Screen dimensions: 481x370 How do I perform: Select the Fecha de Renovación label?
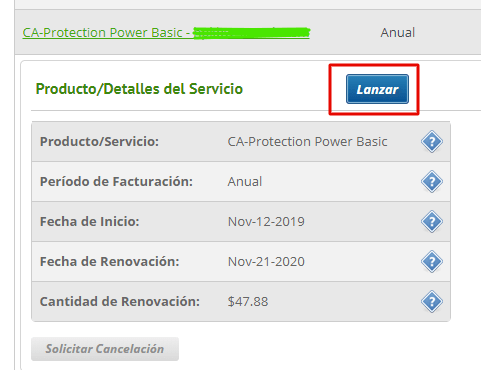[x=110, y=262]
